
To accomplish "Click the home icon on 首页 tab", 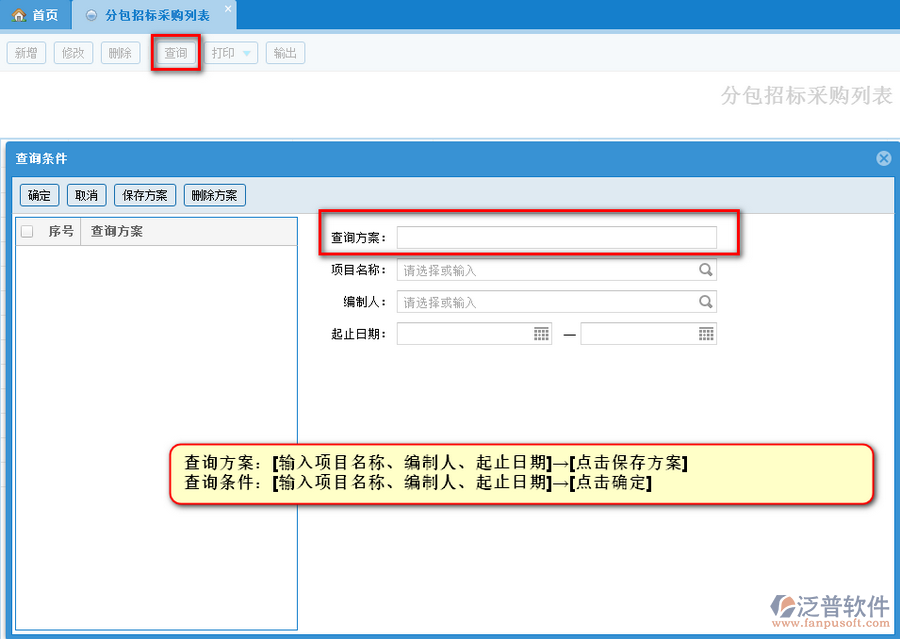I will [18, 15].
